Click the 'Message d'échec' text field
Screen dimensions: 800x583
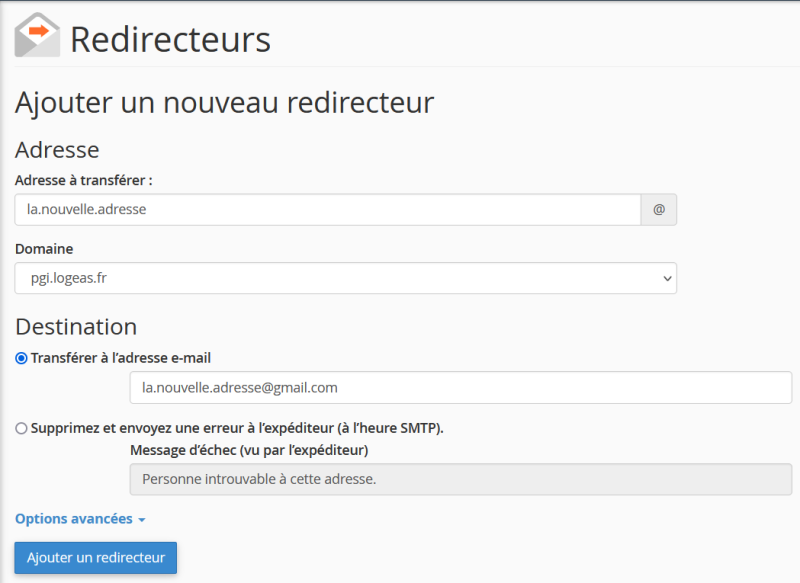pos(460,479)
